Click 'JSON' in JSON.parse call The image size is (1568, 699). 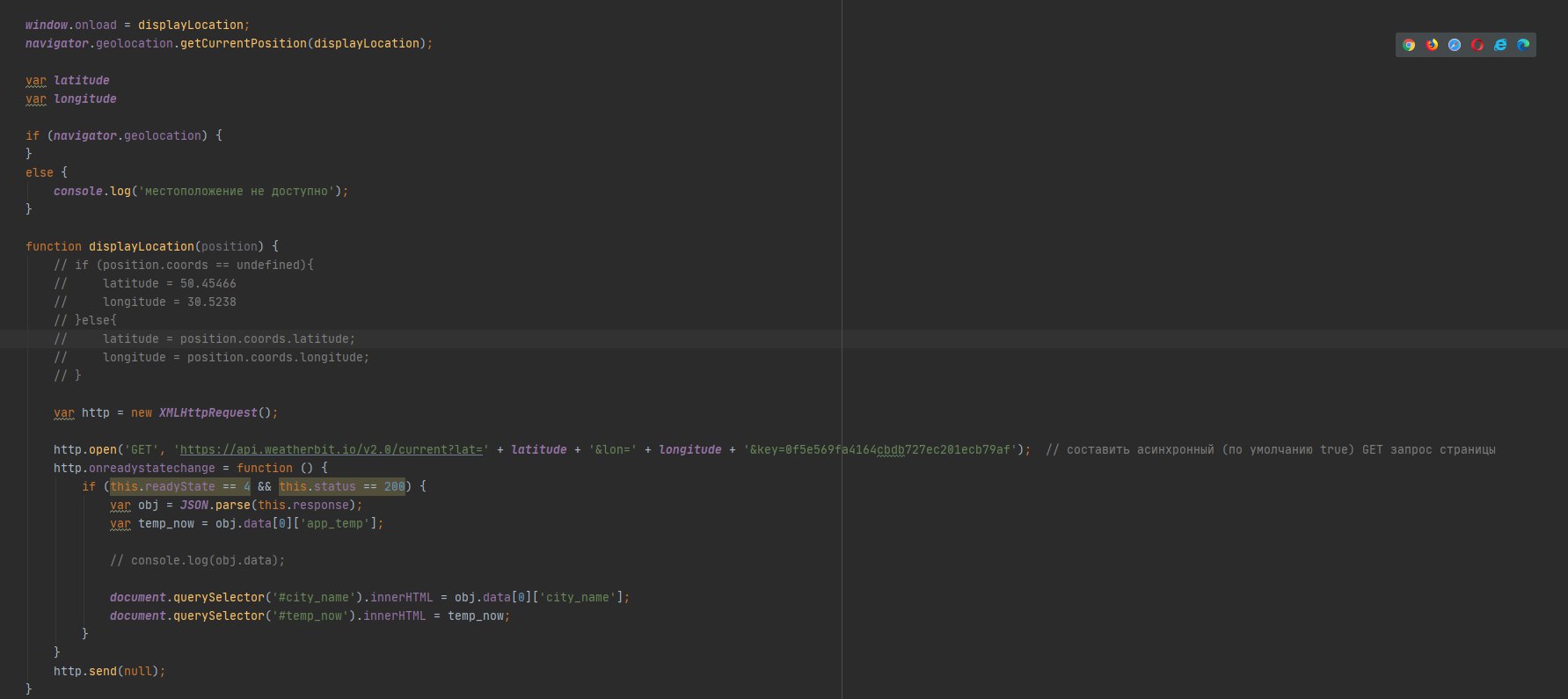pyautogui.click(x=194, y=505)
